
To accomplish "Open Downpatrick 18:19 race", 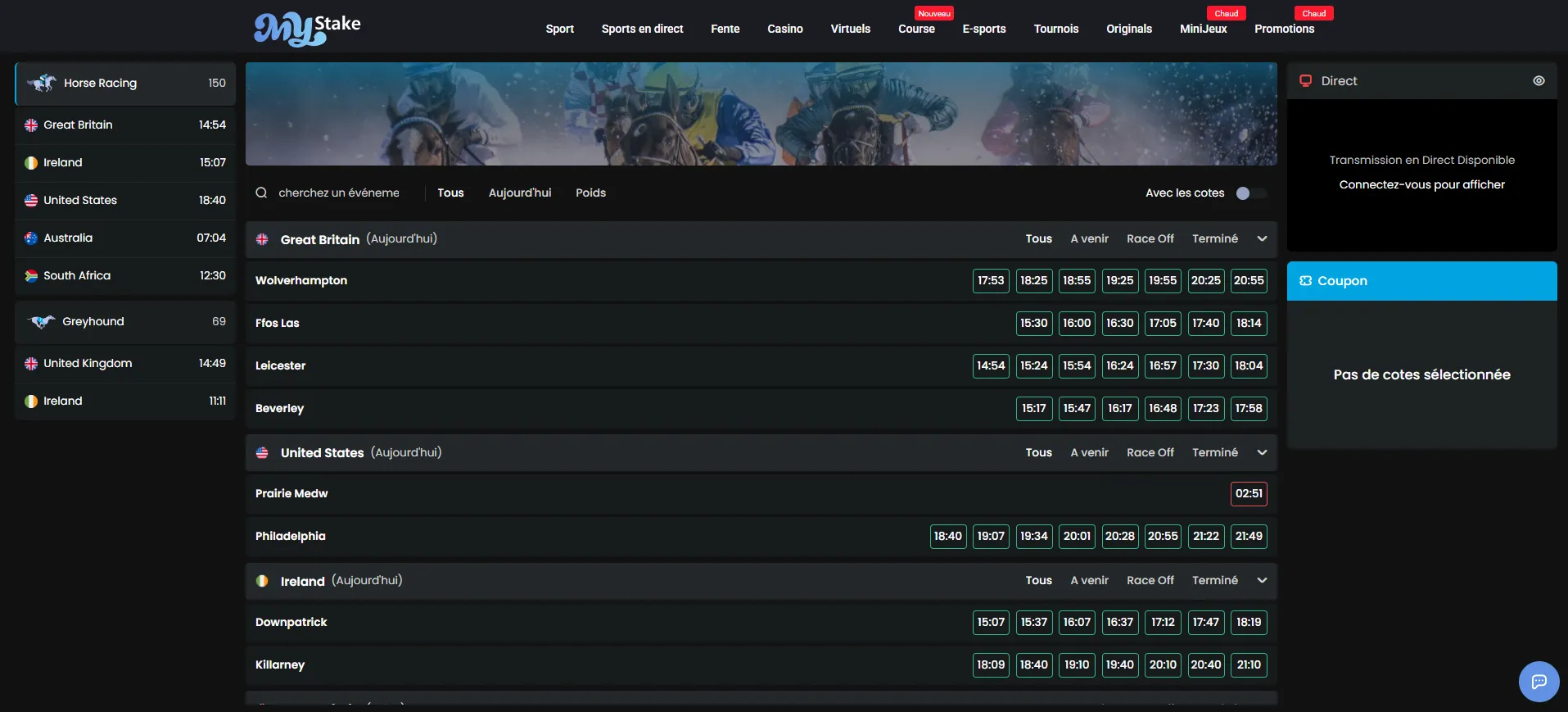I will click(x=1249, y=622).
